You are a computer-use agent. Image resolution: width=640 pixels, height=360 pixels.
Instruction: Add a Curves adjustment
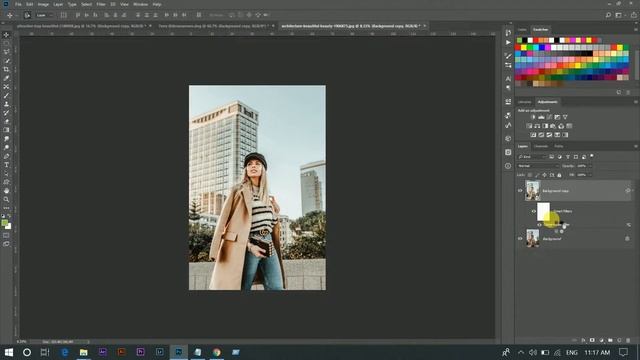point(549,117)
